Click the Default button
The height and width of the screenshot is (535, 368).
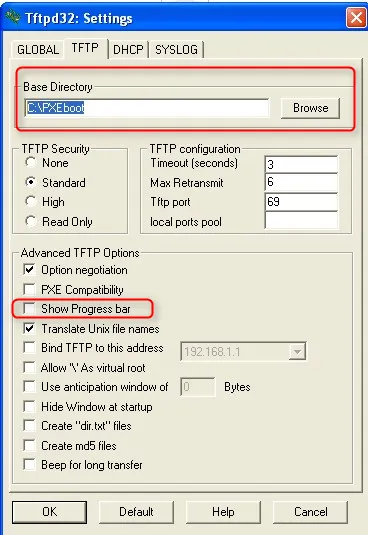click(136, 512)
